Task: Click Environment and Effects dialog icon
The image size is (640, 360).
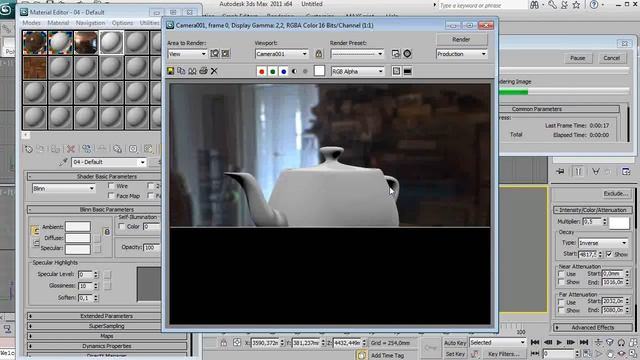Action: tap(407, 53)
